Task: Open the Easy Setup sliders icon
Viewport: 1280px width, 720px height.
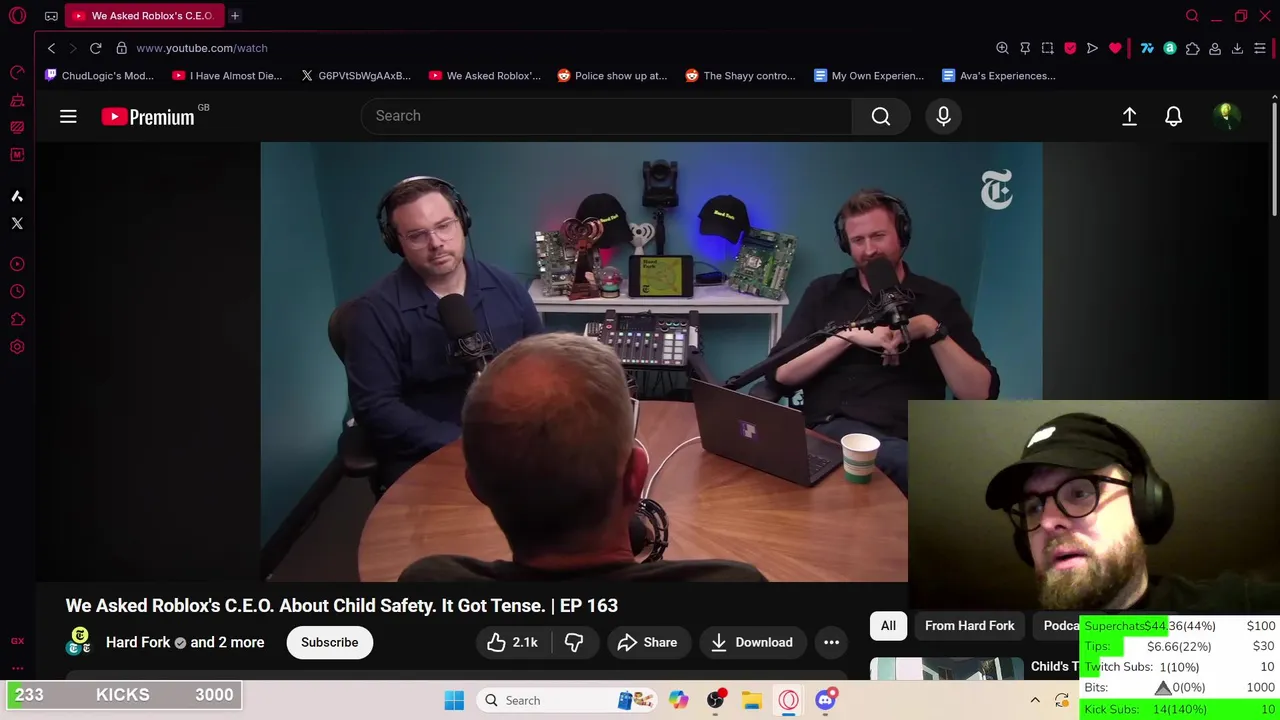Action: pyautogui.click(x=1260, y=48)
